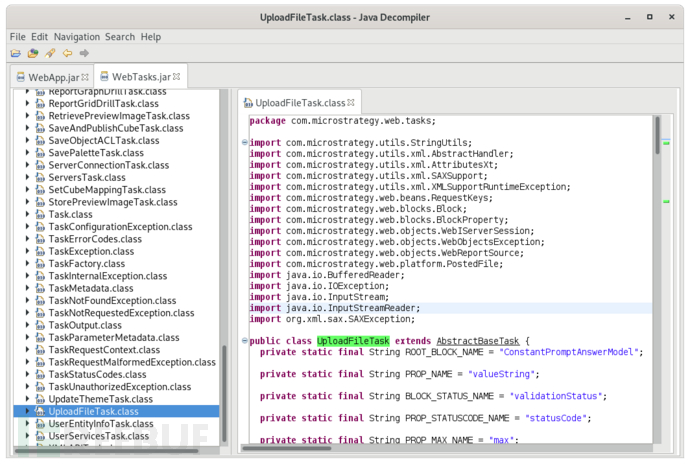Click the WebTasks.jar tab jar icon
Image resolution: width=690 pixels, height=464 pixels.
[x=104, y=77]
